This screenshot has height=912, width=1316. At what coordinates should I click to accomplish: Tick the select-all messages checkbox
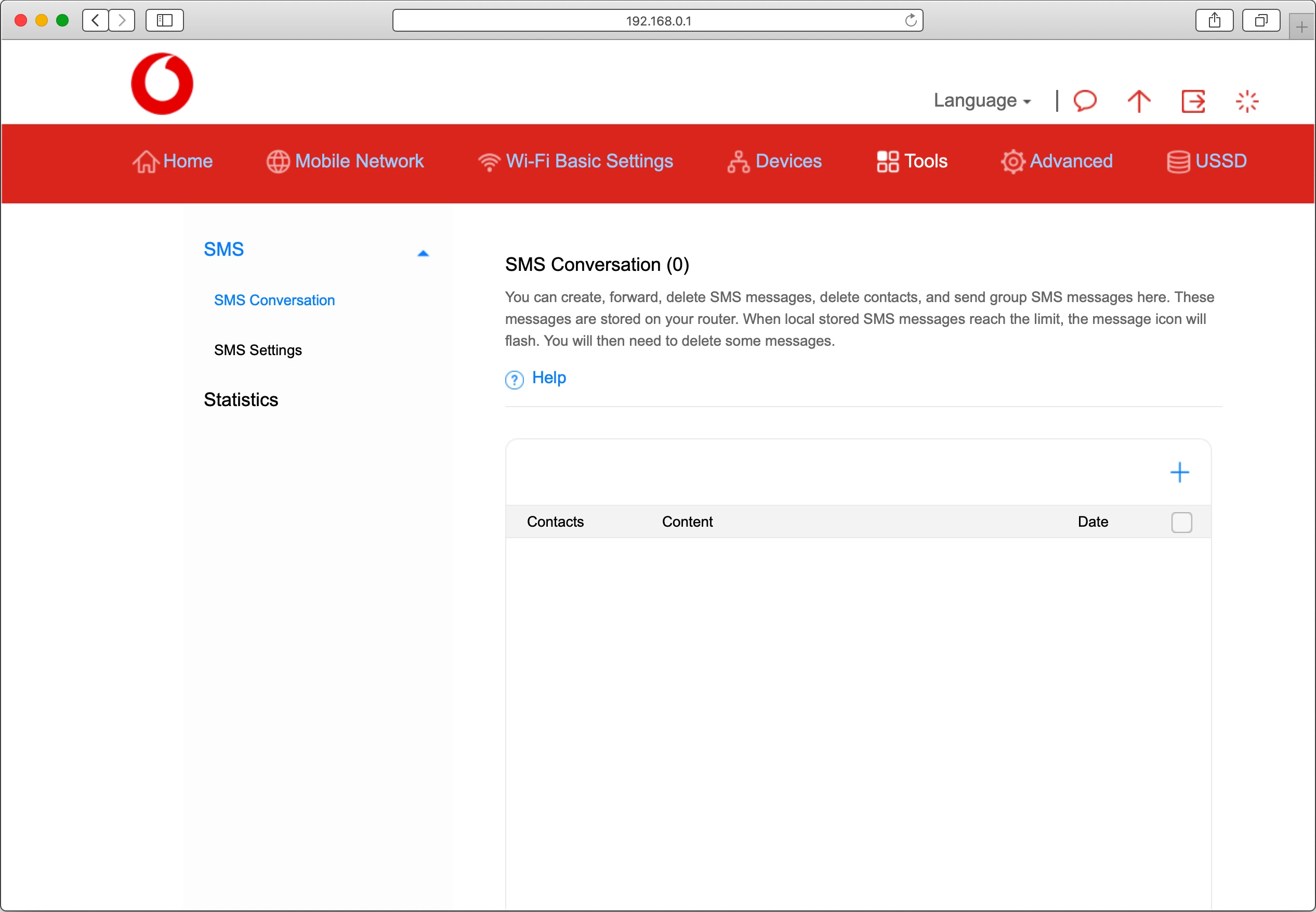click(1181, 522)
